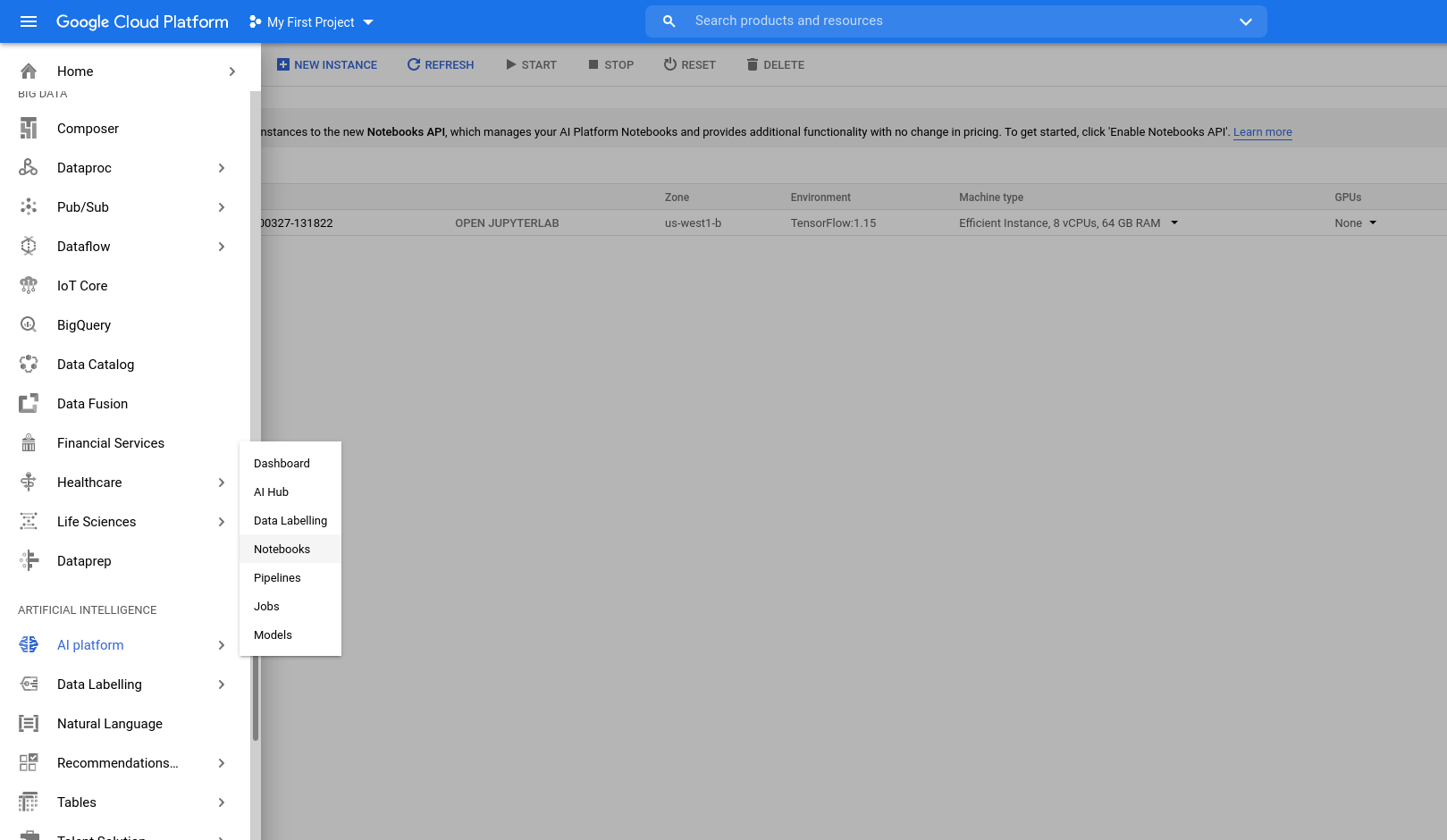Click the Tables icon

(x=29, y=802)
